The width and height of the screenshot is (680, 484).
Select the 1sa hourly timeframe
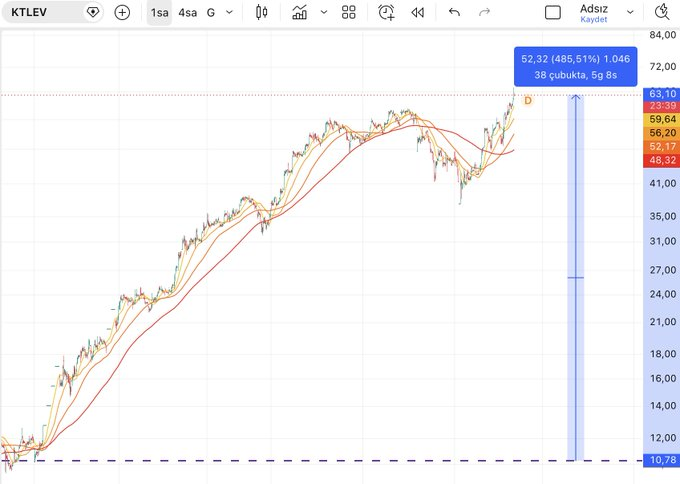[159, 13]
